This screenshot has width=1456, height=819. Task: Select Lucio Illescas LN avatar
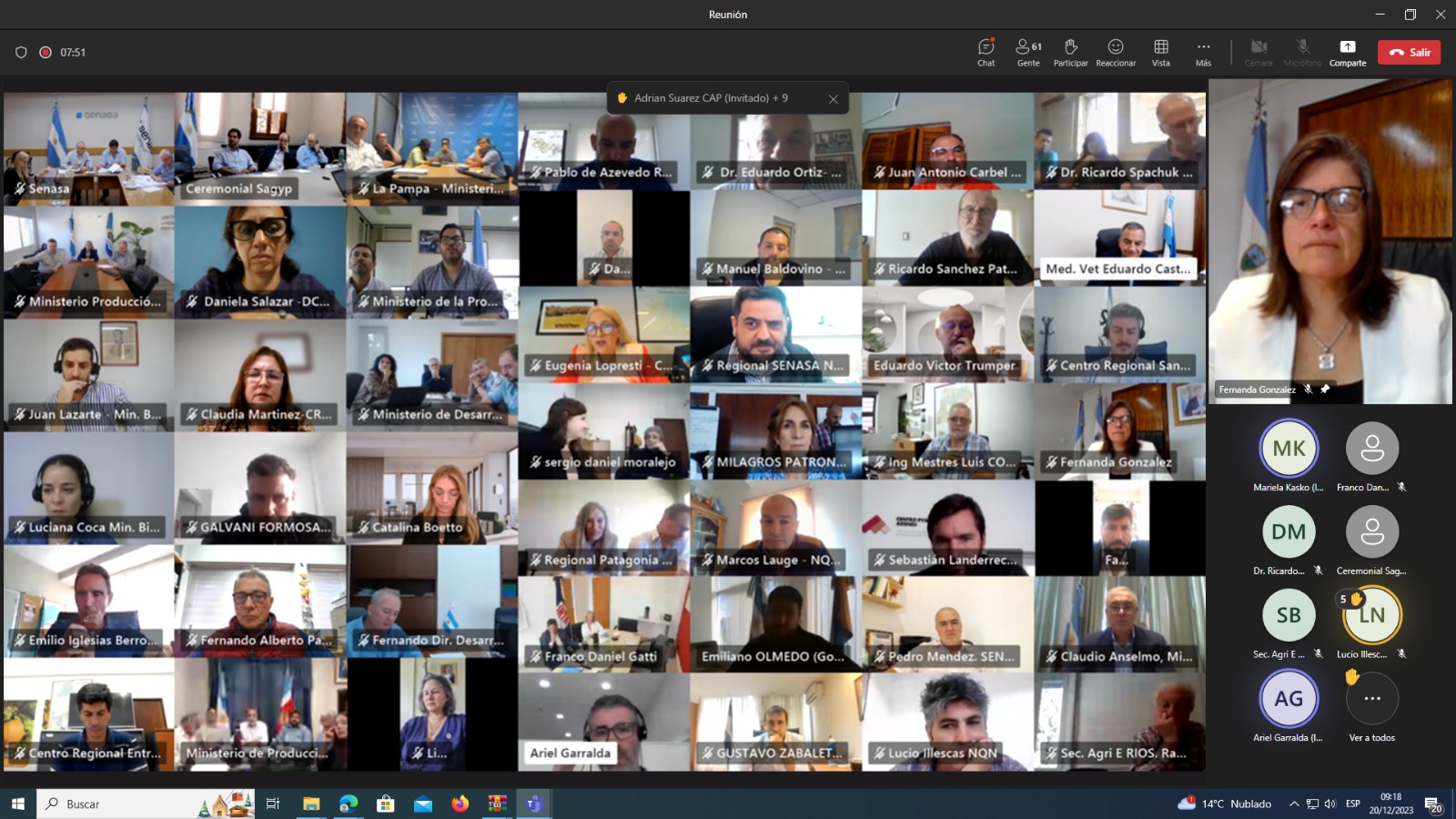1372,616
